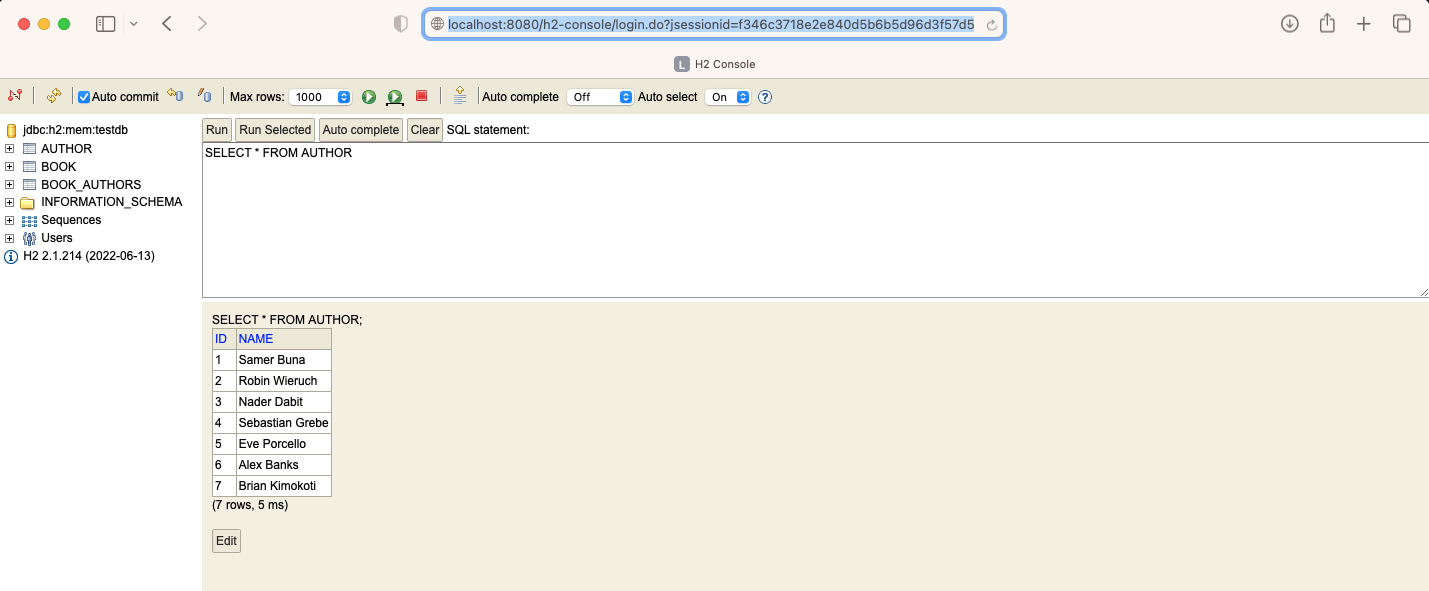This screenshot has width=1429, height=591.
Task: Click the green Run toolbar icon
Action: [x=369, y=97]
